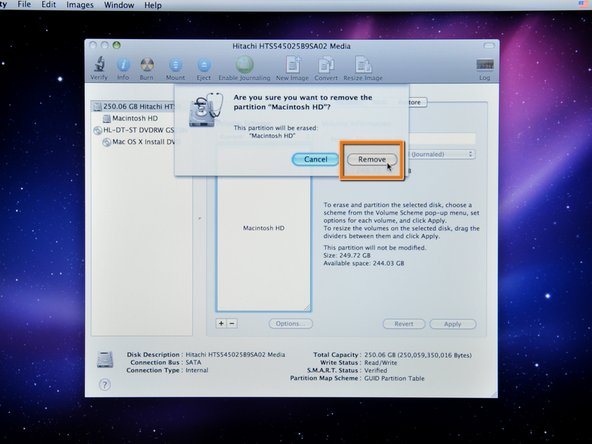Open the Edit menu
Image resolution: width=592 pixels, height=444 pixels.
coord(49,5)
